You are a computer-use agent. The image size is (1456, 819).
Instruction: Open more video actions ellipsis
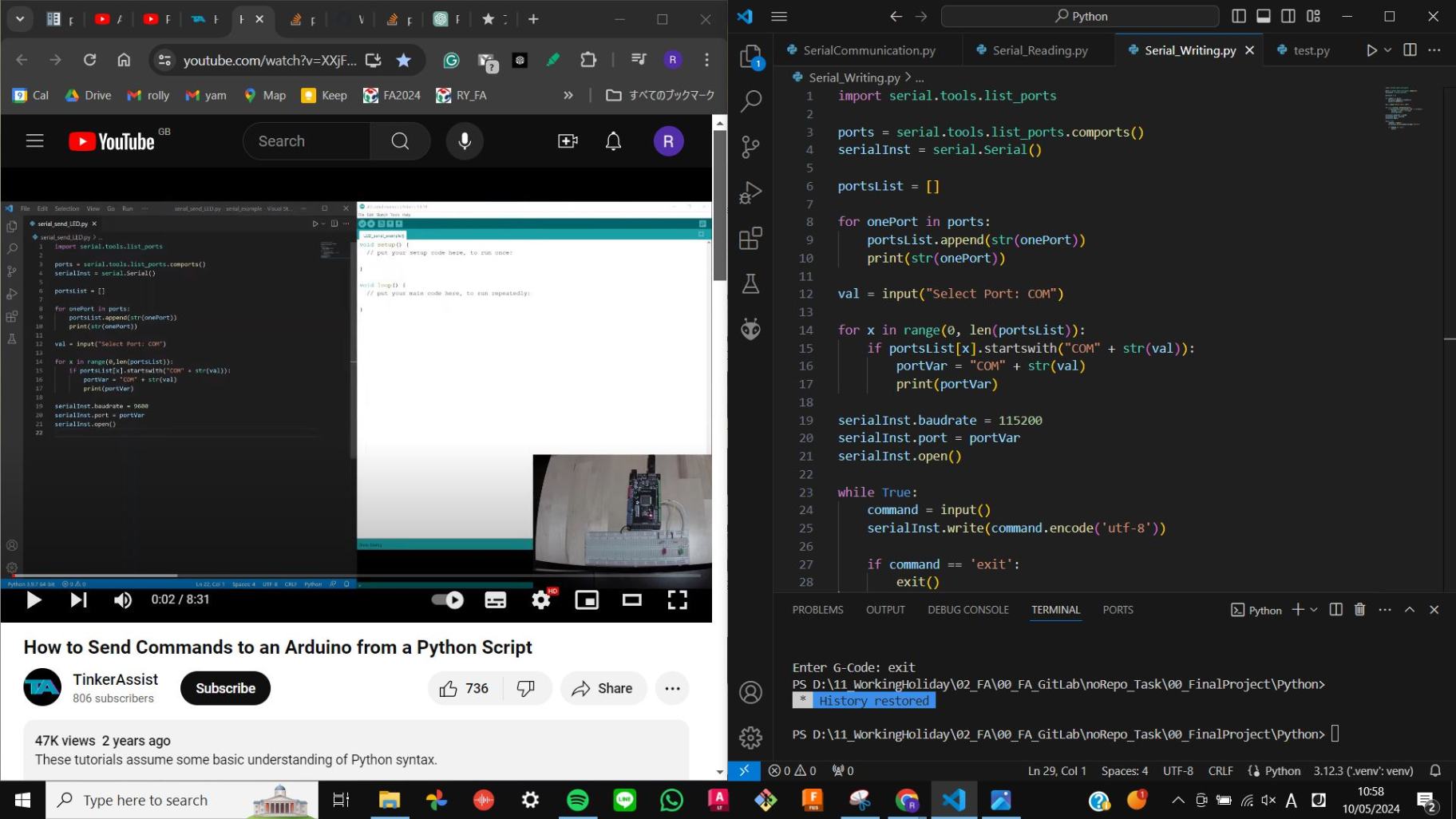click(672, 688)
